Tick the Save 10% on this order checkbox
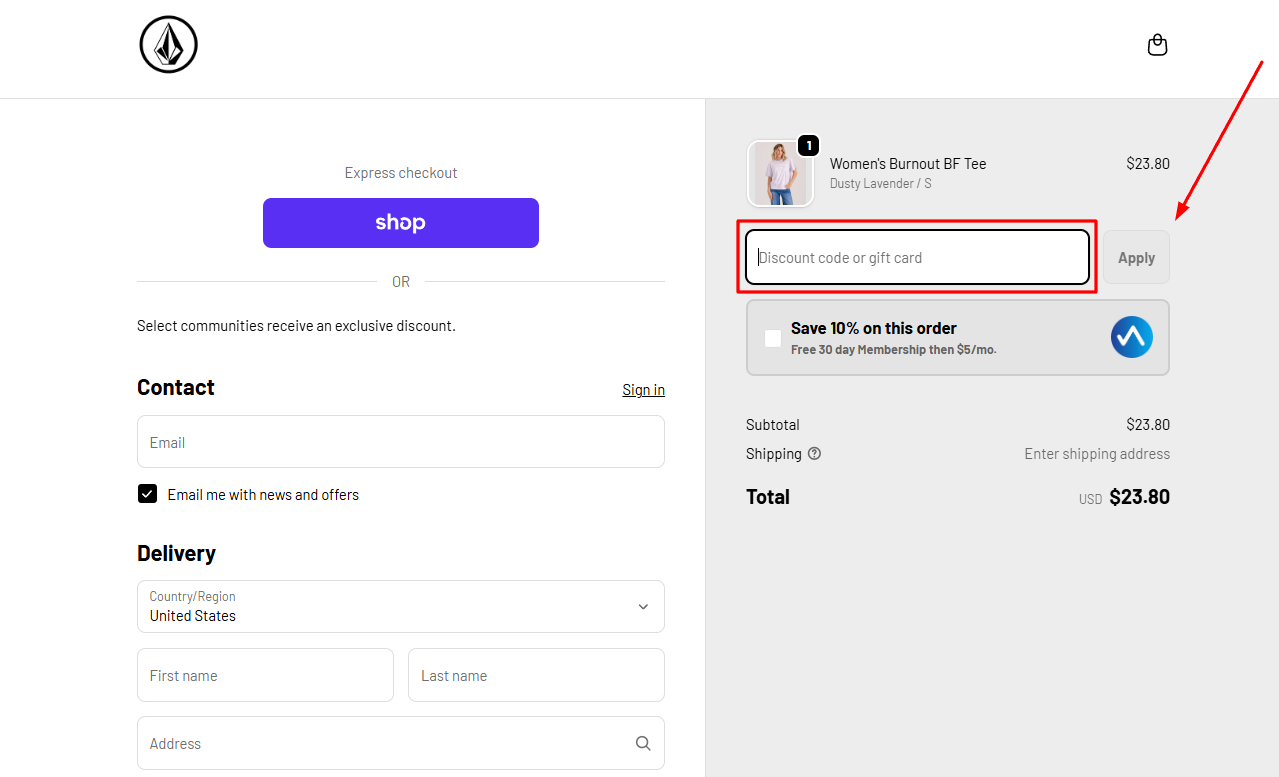The height and width of the screenshot is (777, 1279). [x=773, y=338]
